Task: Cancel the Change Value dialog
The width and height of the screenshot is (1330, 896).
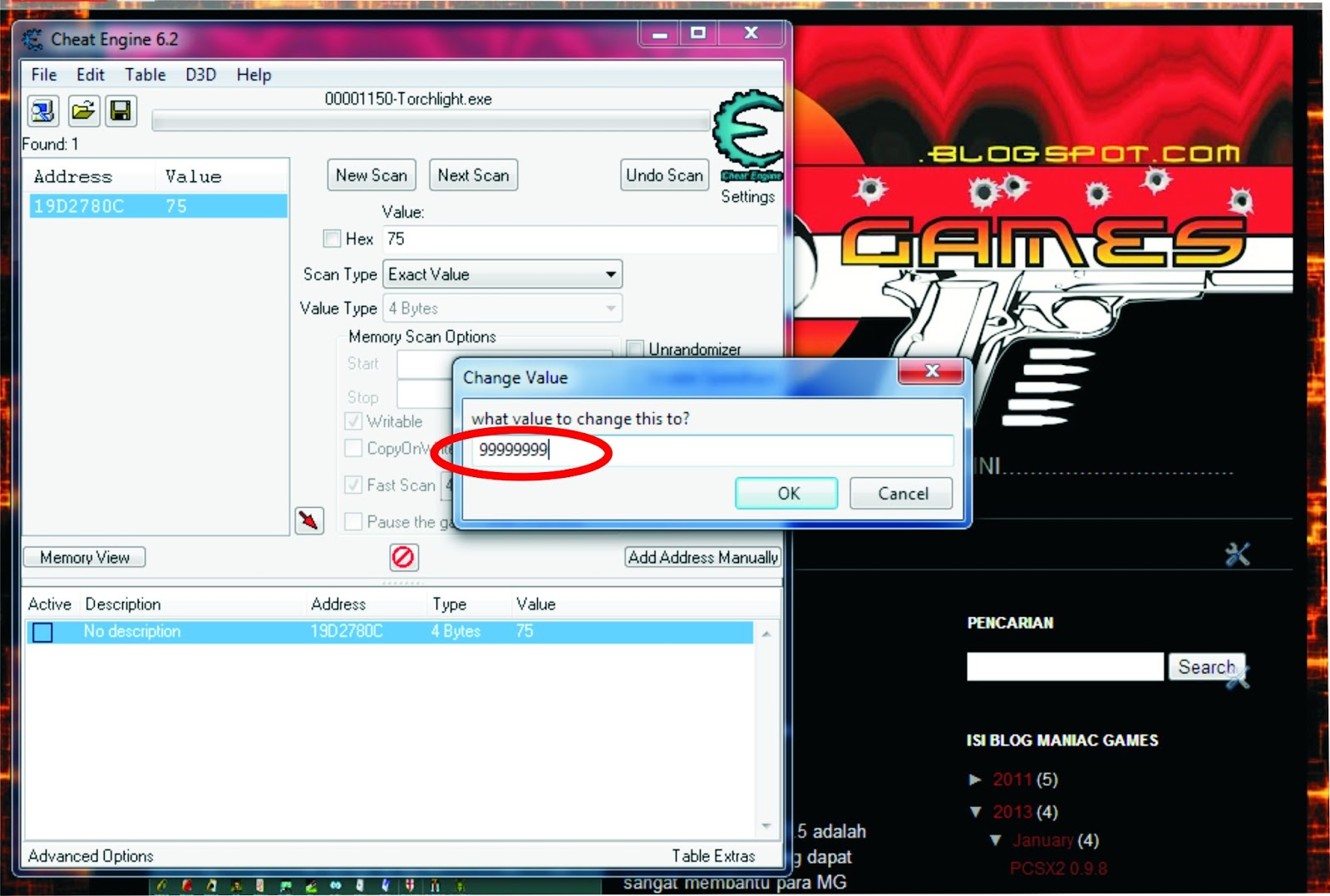Action: (902, 494)
